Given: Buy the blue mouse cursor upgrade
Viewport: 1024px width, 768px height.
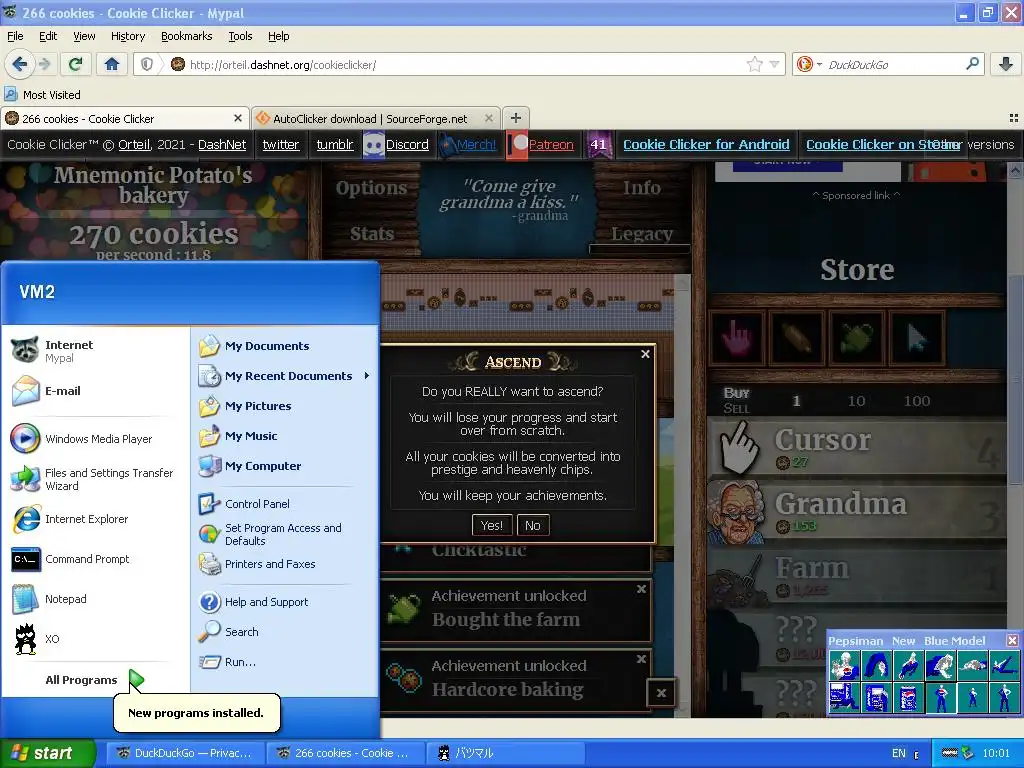Looking at the screenshot, I should [x=917, y=338].
